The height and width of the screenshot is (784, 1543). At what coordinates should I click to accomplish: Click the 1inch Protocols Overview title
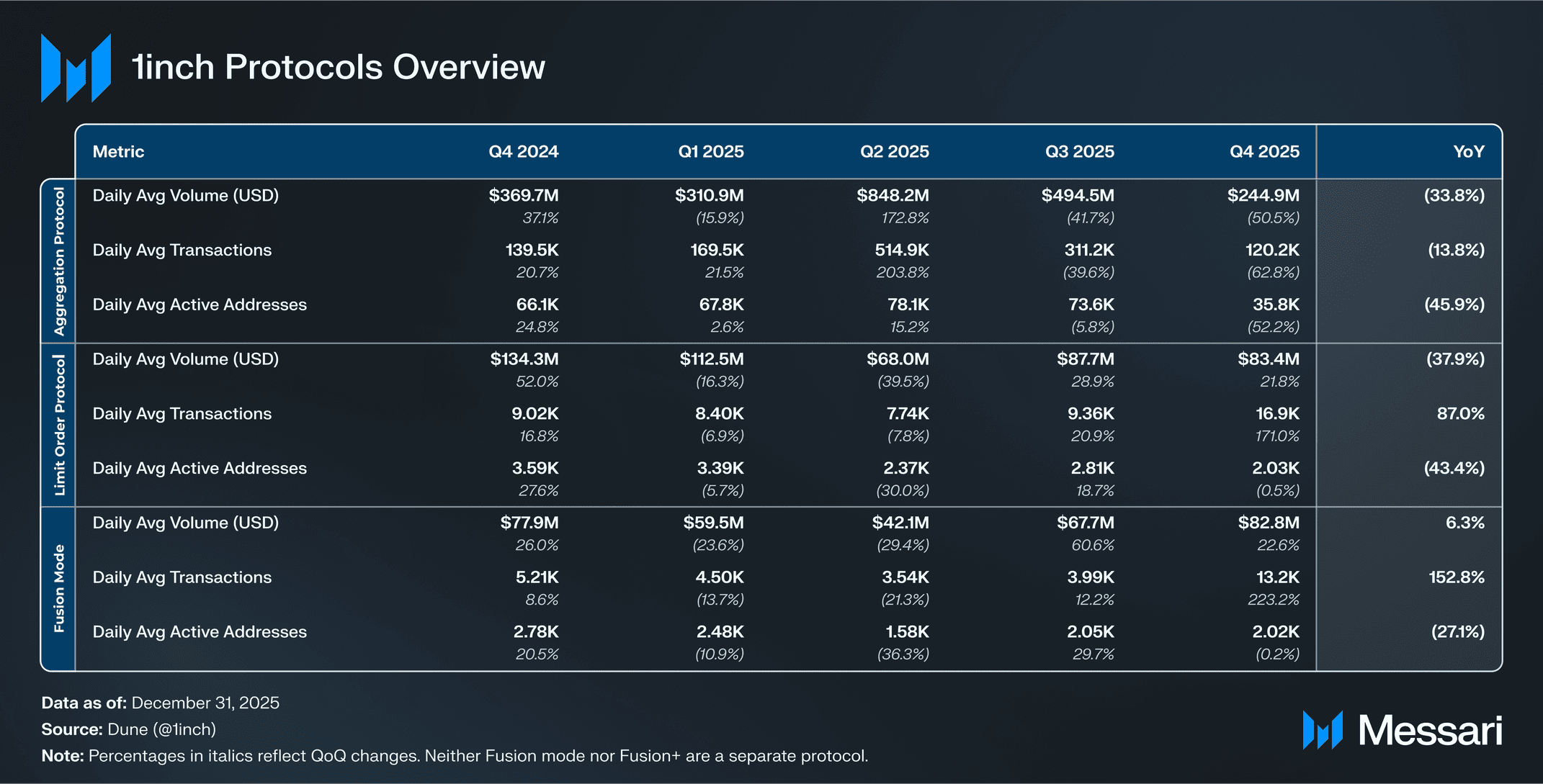coord(339,67)
